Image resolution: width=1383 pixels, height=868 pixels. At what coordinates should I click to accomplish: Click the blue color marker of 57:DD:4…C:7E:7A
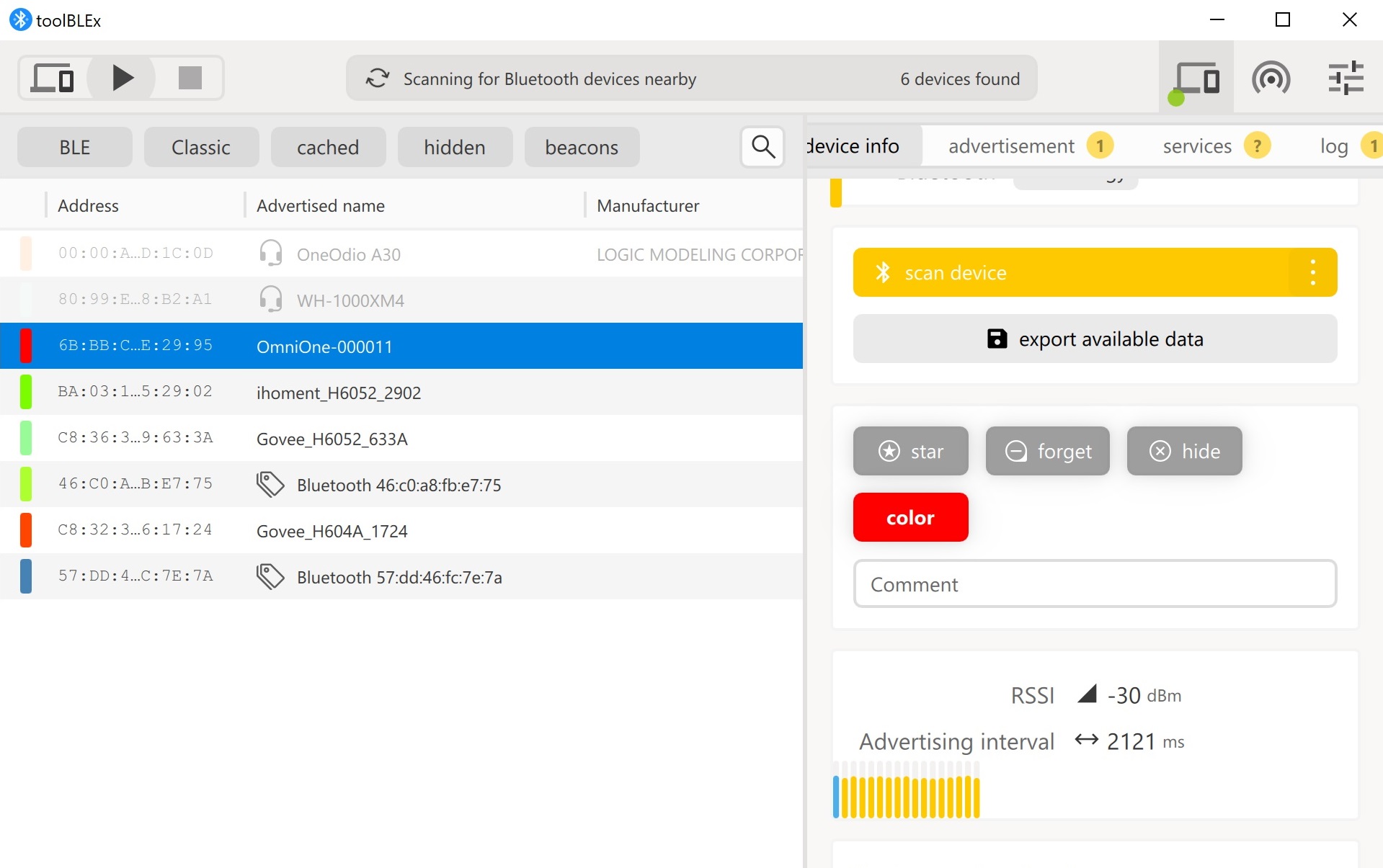pos(26,576)
